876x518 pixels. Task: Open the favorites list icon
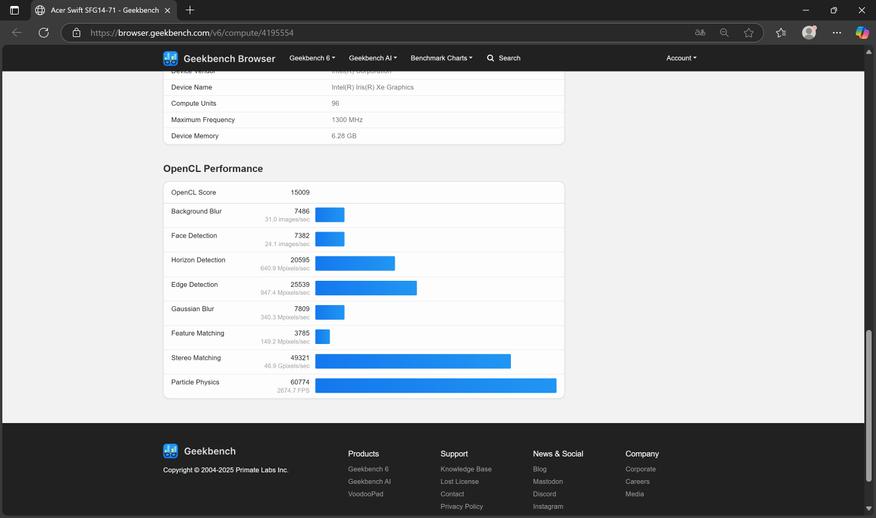[780, 32]
